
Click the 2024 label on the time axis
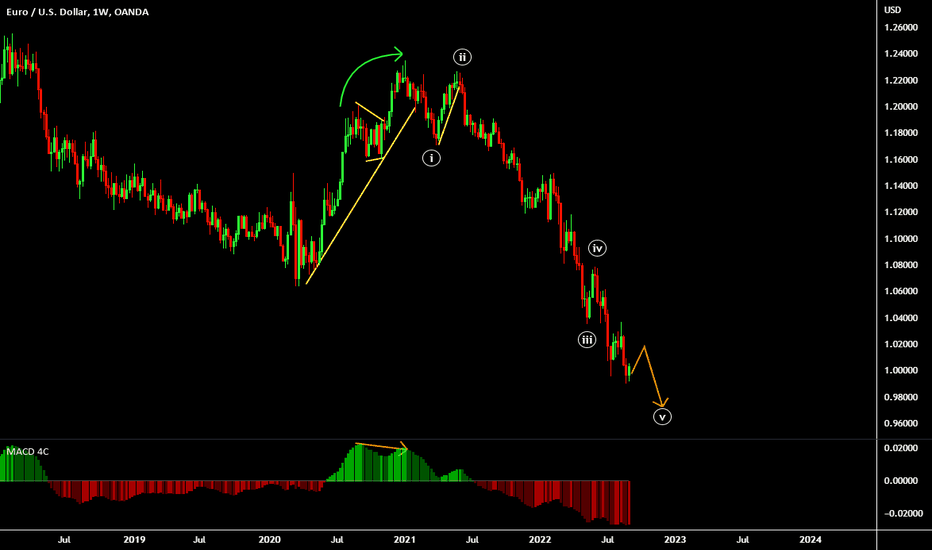click(810, 539)
